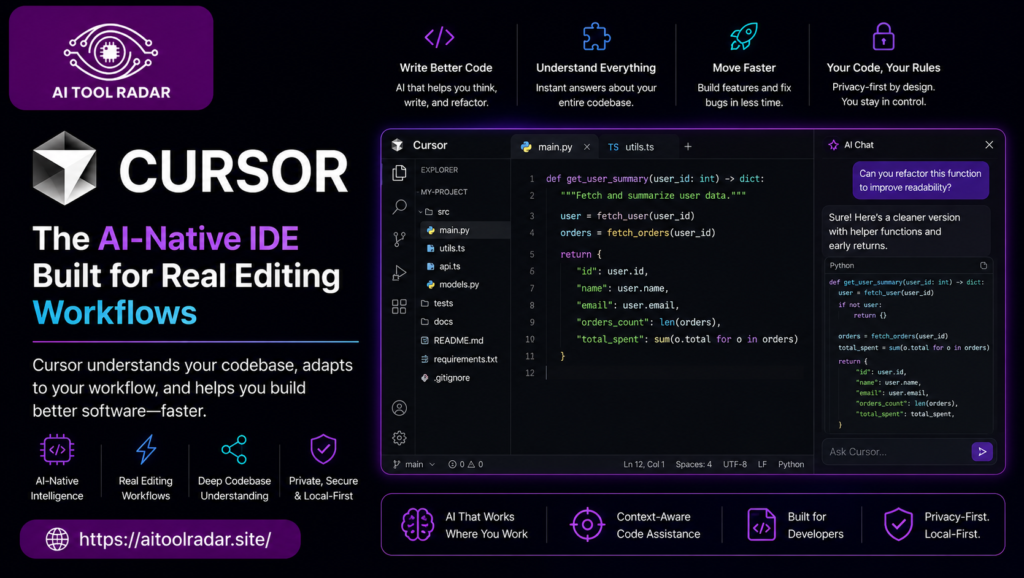Click the Python icon on main.py tab
This screenshot has width=1024, height=578.
coord(526,147)
